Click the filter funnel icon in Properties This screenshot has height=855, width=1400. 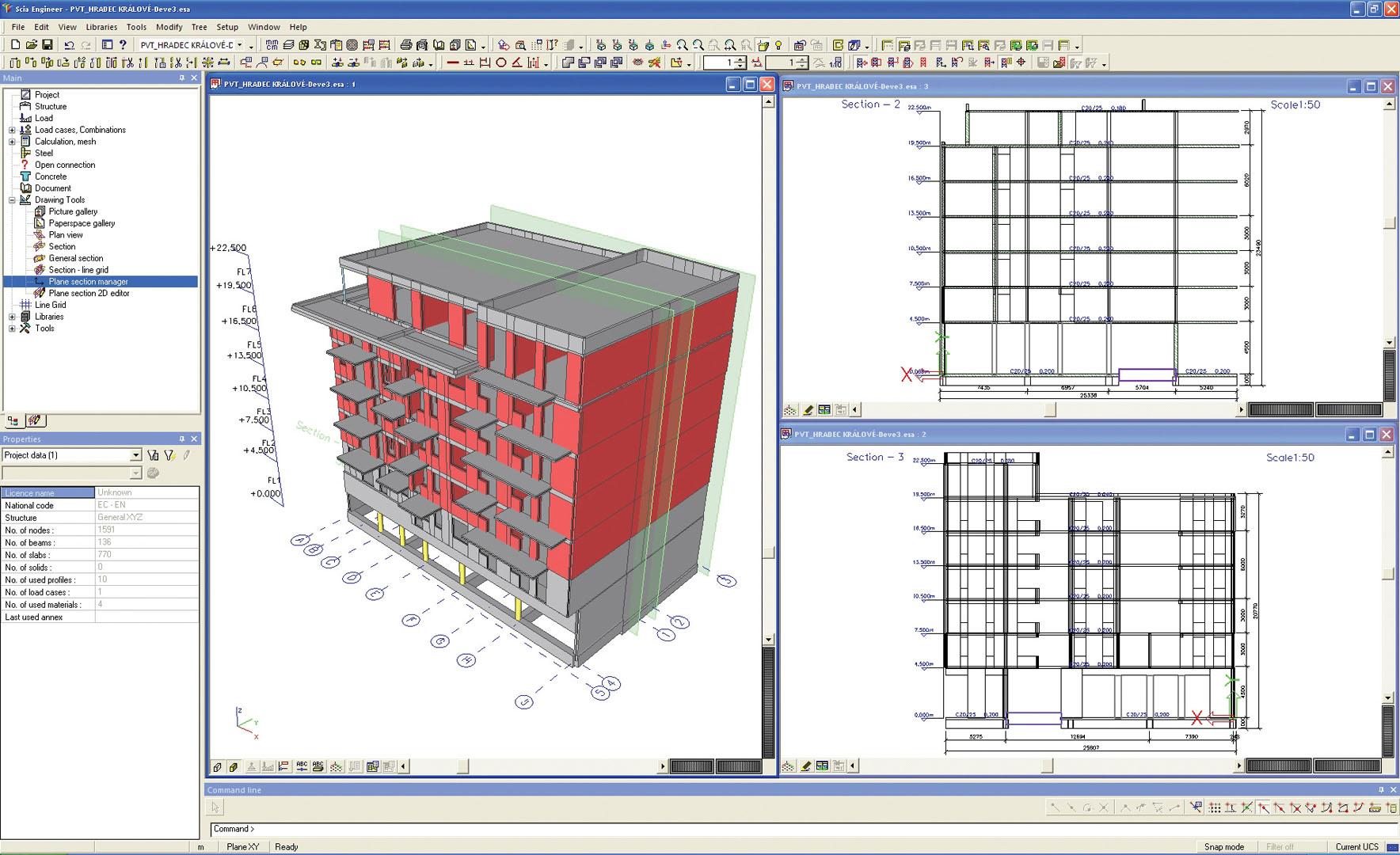169,455
